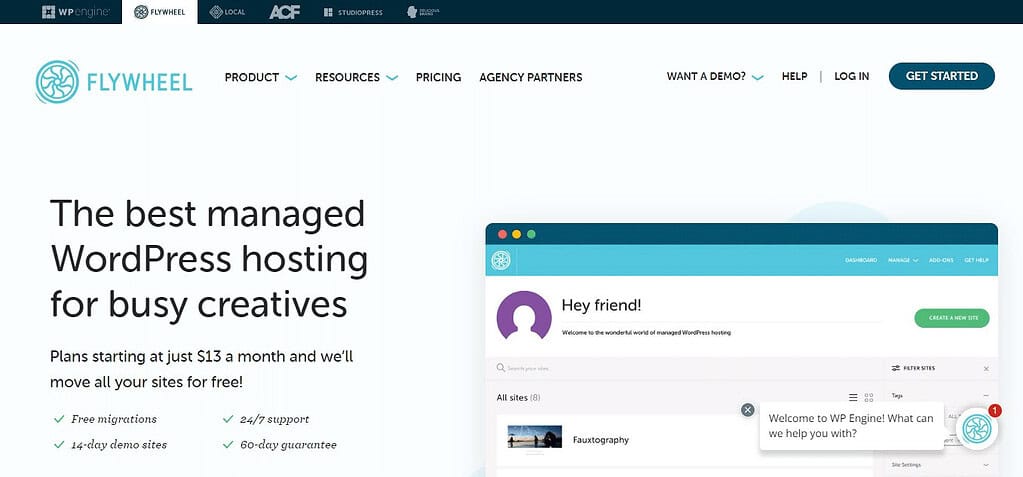The image size is (1023, 477).
Task: Open the Help link
Action: tap(794, 76)
